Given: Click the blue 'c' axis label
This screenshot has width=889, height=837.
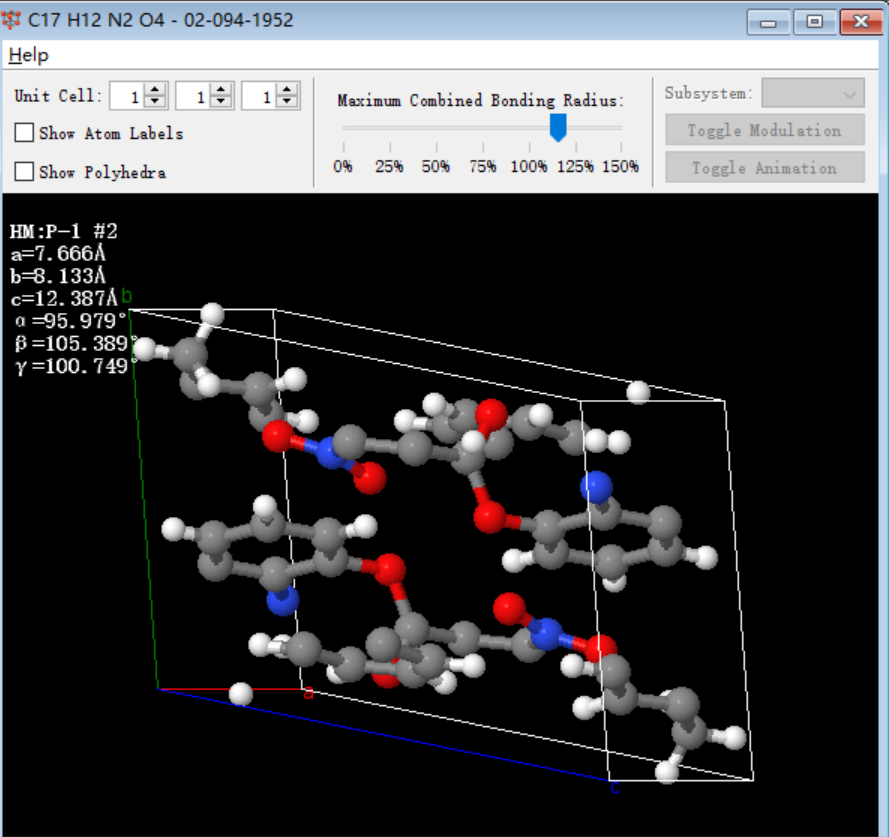Looking at the screenshot, I should coord(615,788).
